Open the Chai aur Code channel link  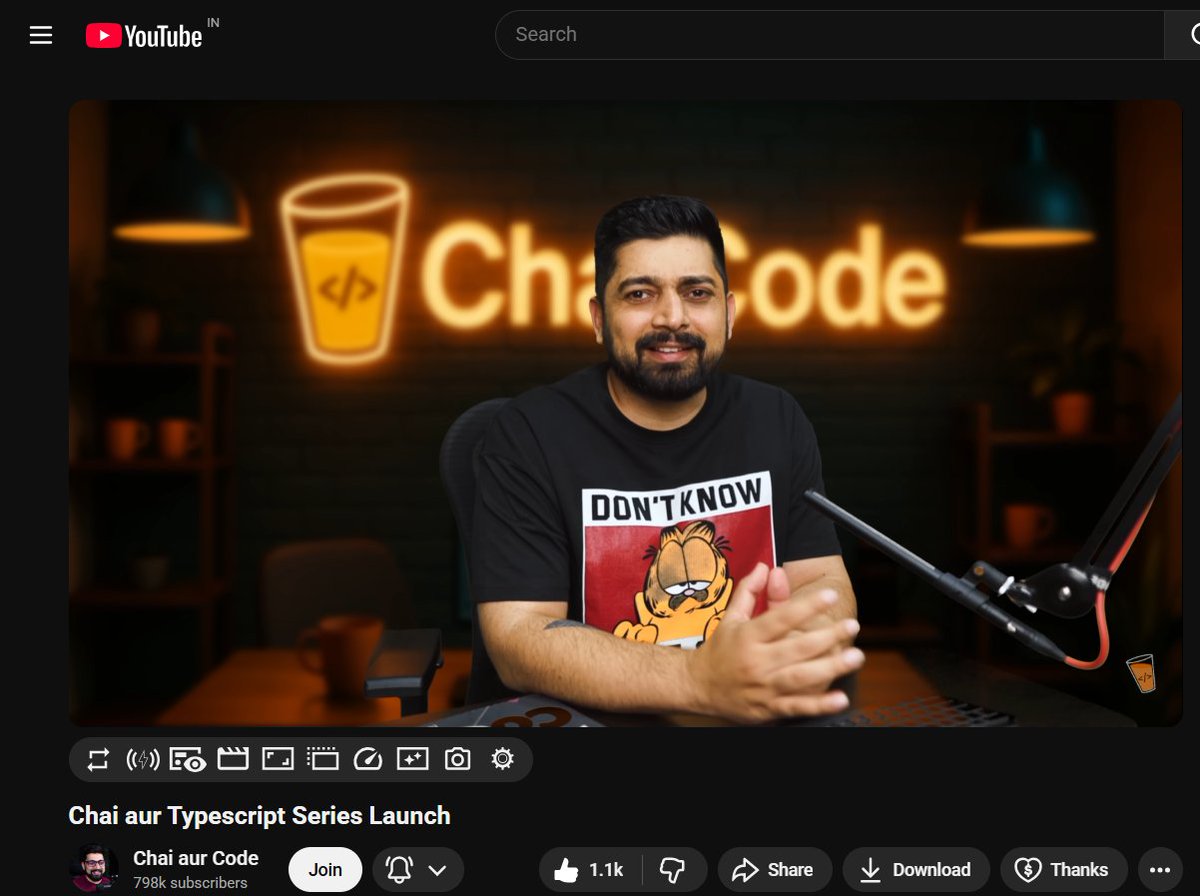196,858
